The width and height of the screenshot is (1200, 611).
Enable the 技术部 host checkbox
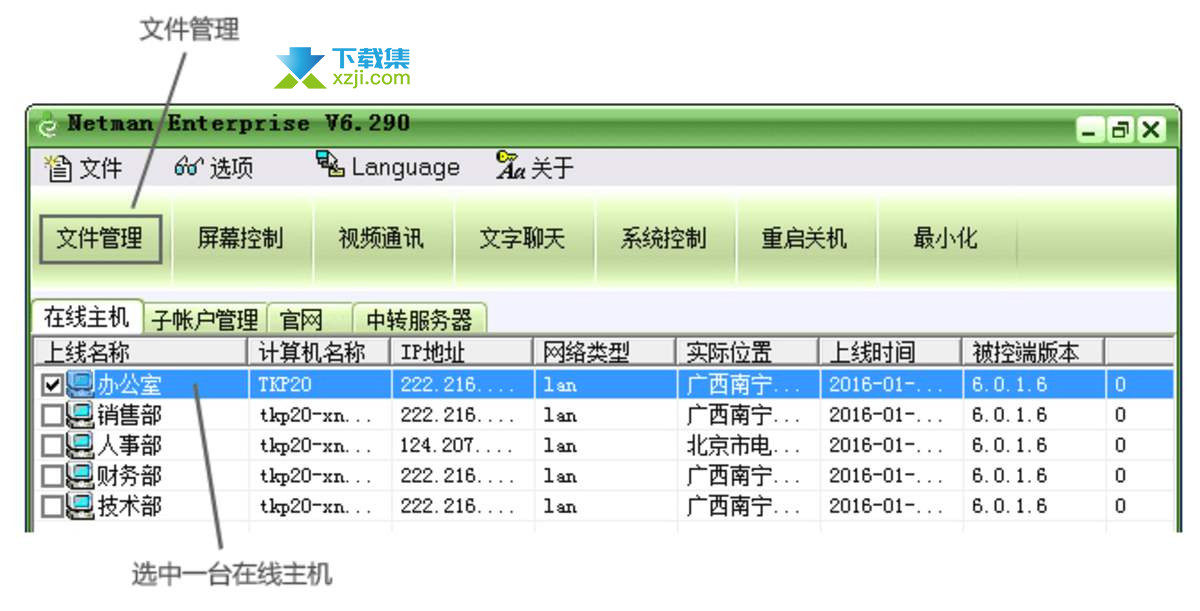[52, 507]
